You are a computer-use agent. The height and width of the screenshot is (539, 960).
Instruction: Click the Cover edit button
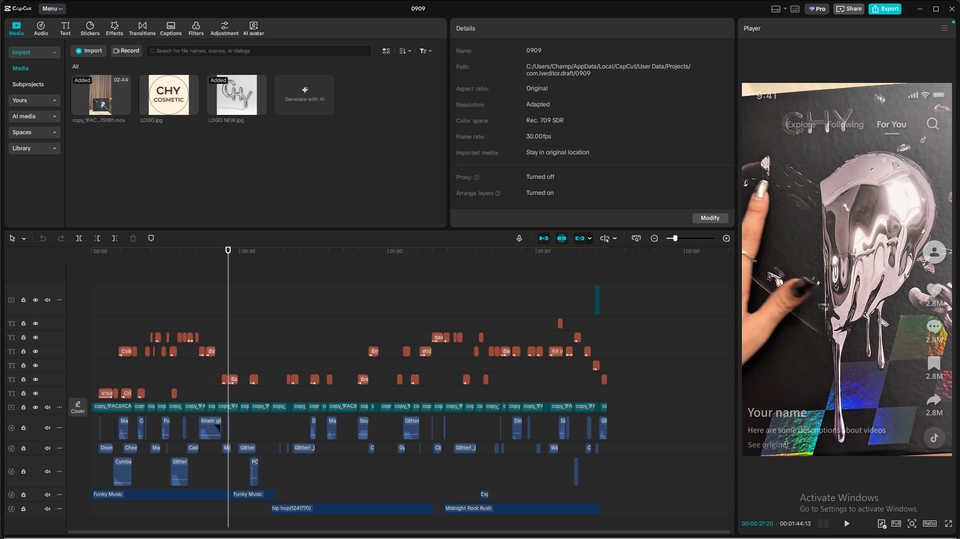pyautogui.click(x=77, y=407)
